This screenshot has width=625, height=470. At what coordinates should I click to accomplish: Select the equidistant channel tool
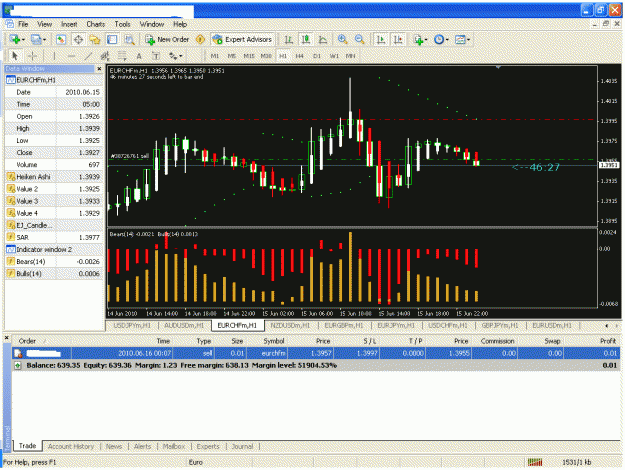click(x=105, y=56)
